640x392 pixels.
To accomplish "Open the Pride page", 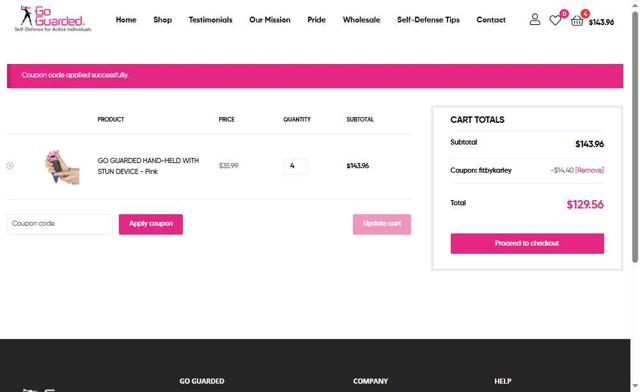I will click(x=316, y=20).
